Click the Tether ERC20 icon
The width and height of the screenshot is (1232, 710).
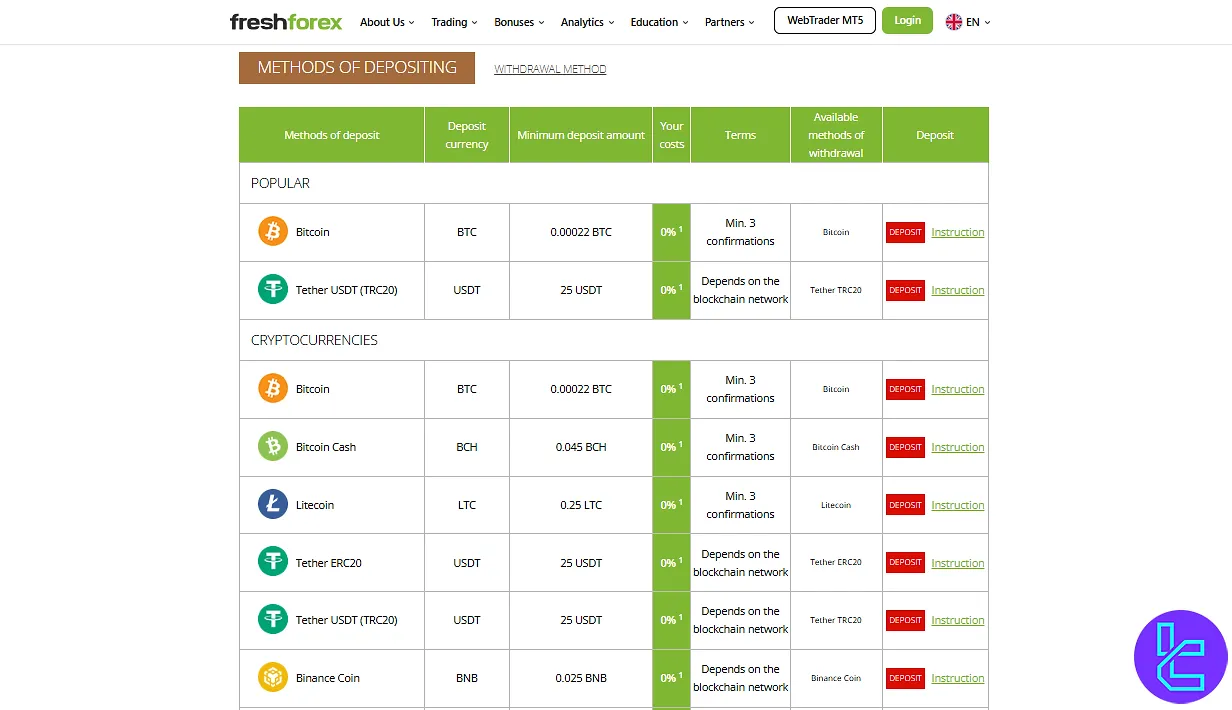click(x=272, y=562)
